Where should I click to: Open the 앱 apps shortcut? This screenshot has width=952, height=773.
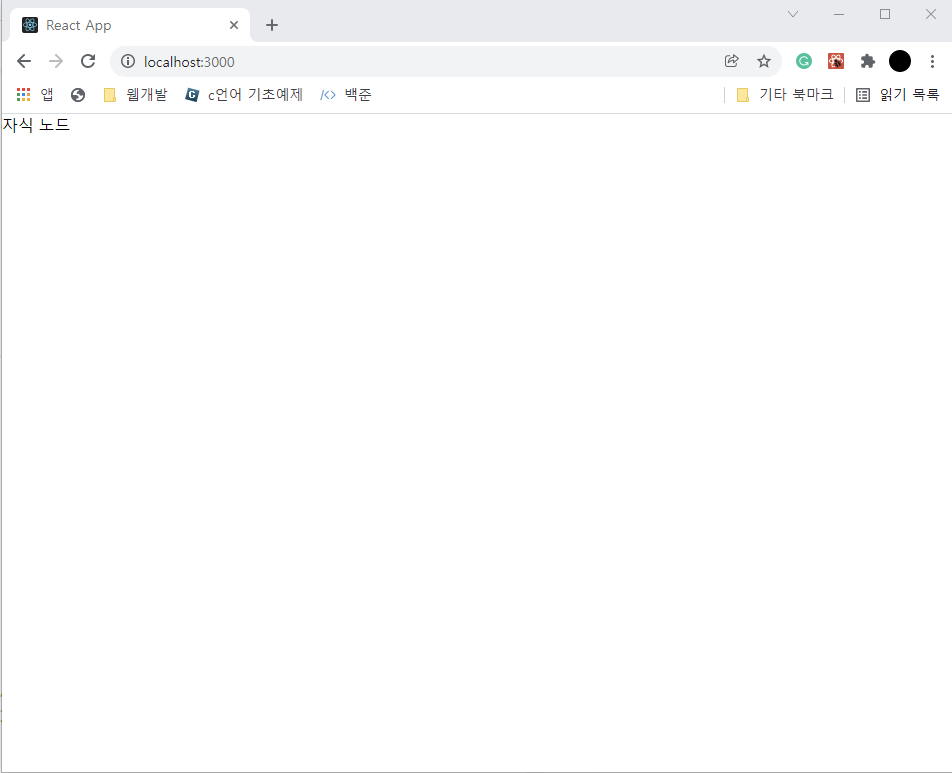coord(35,95)
